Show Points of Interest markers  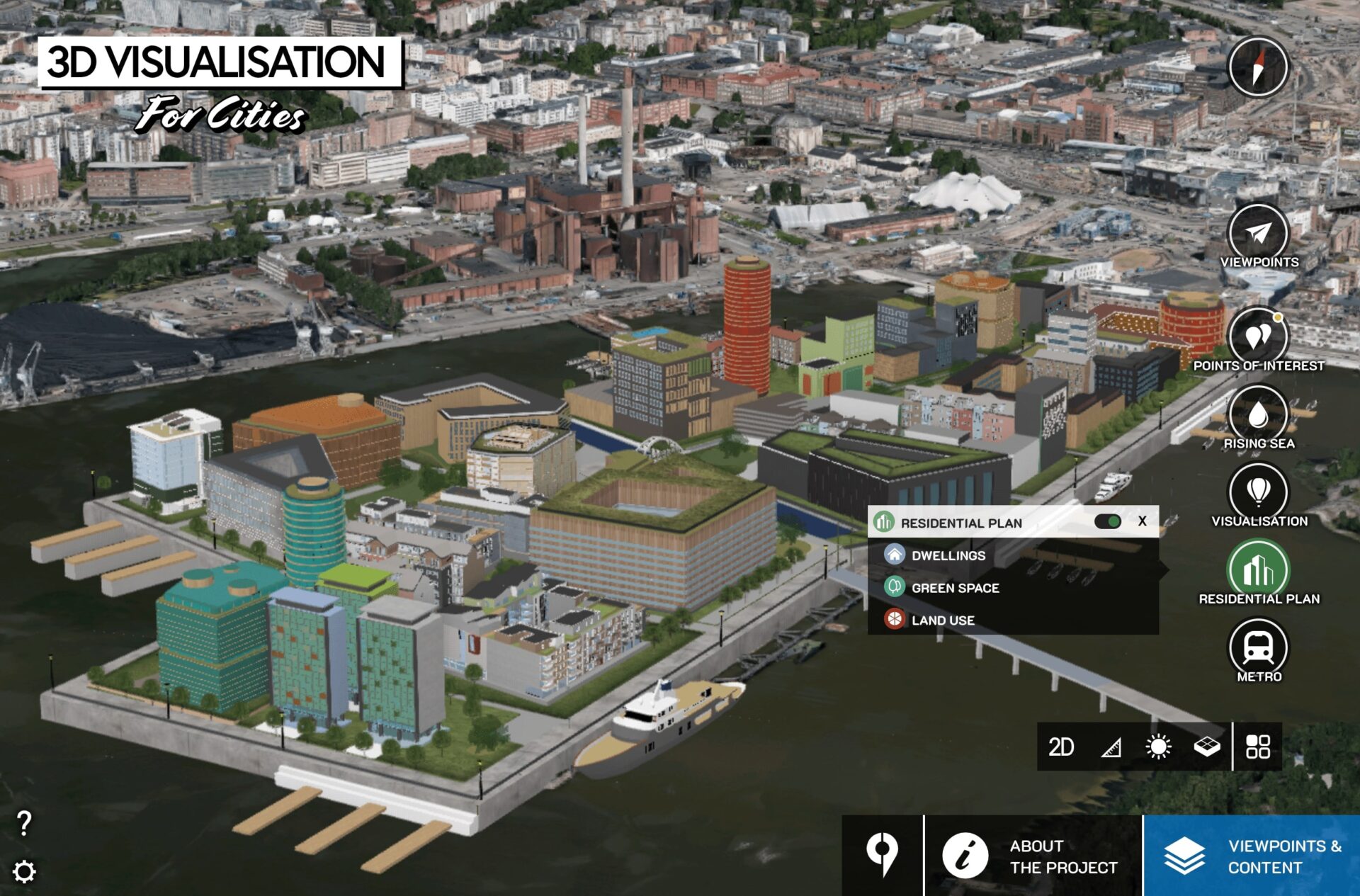[1258, 336]
